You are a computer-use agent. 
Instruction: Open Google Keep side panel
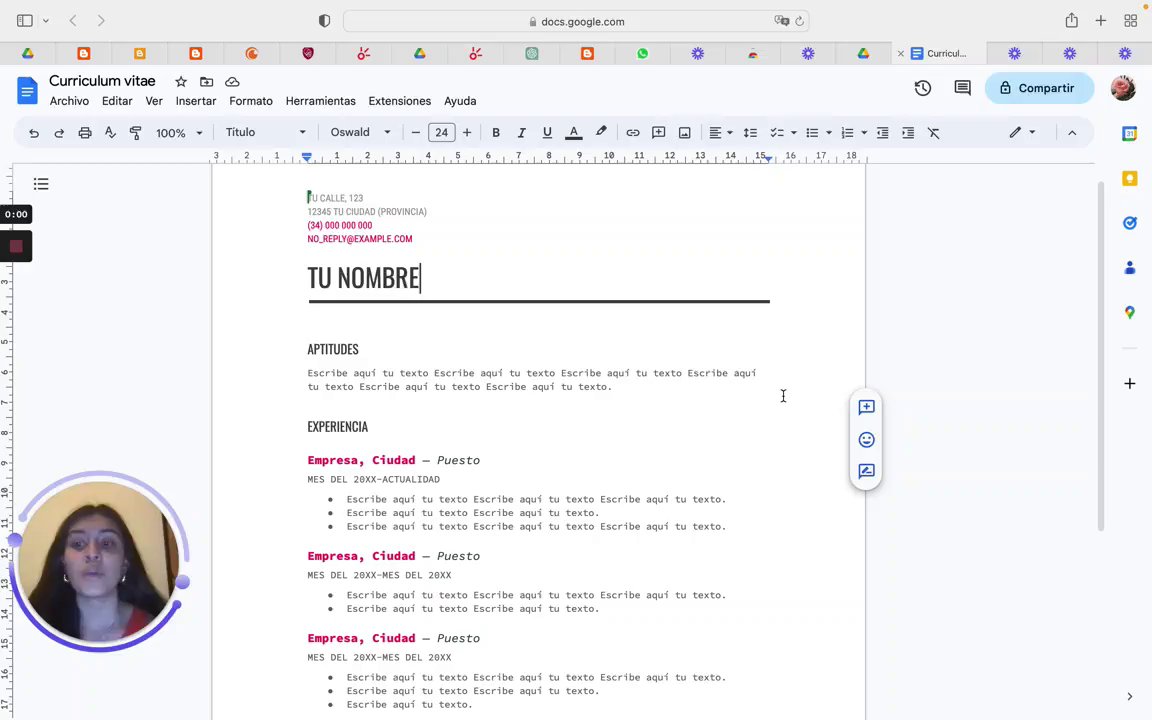click(x=1130, y=179)
